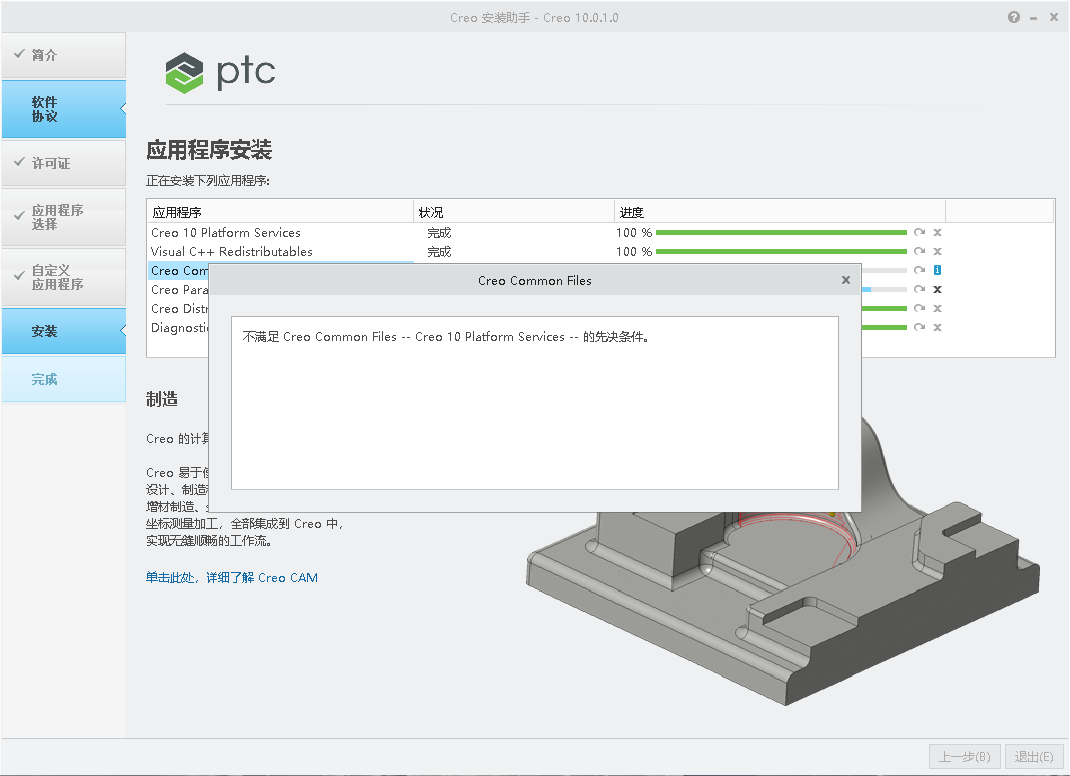Open the 自定义应用程序 step
This screenshot has width=1070, height=776.
[x=63, y=277]
